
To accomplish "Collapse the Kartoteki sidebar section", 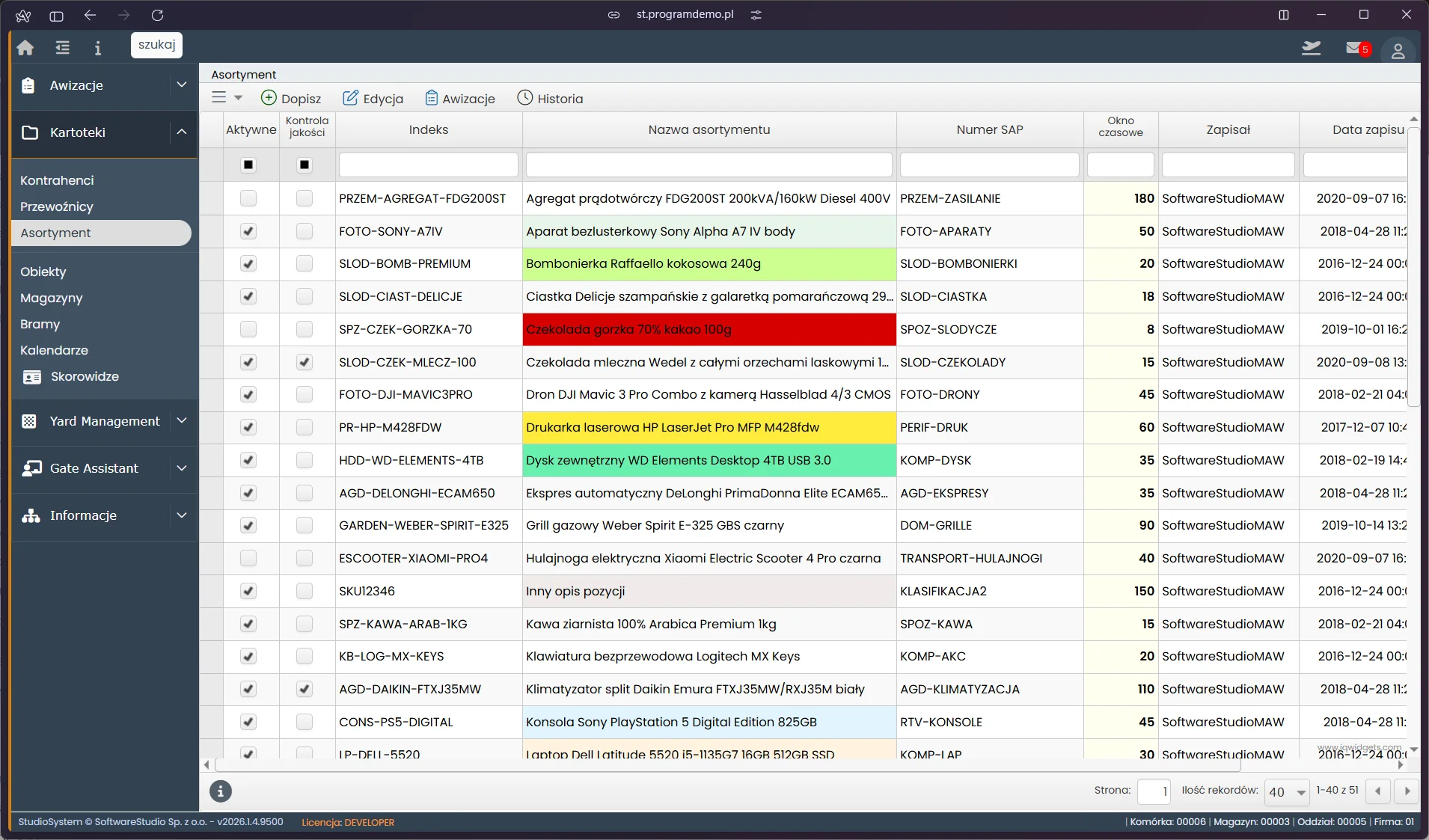I will point(182,132).
